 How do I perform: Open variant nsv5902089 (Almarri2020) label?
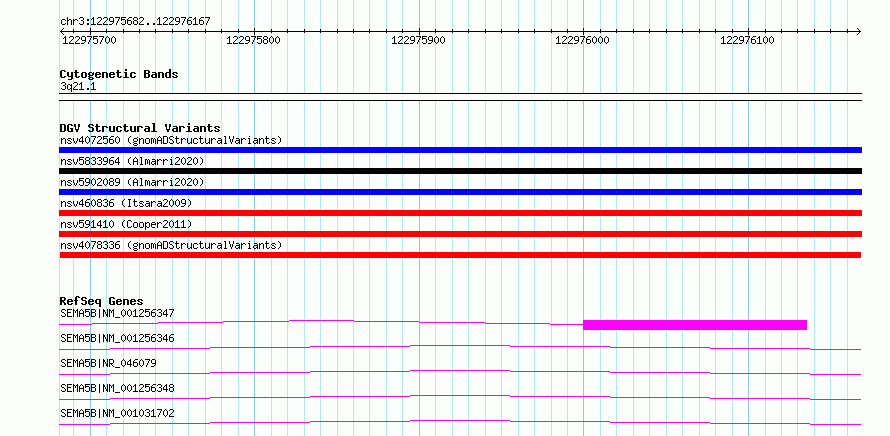click(x=132, y=182)
